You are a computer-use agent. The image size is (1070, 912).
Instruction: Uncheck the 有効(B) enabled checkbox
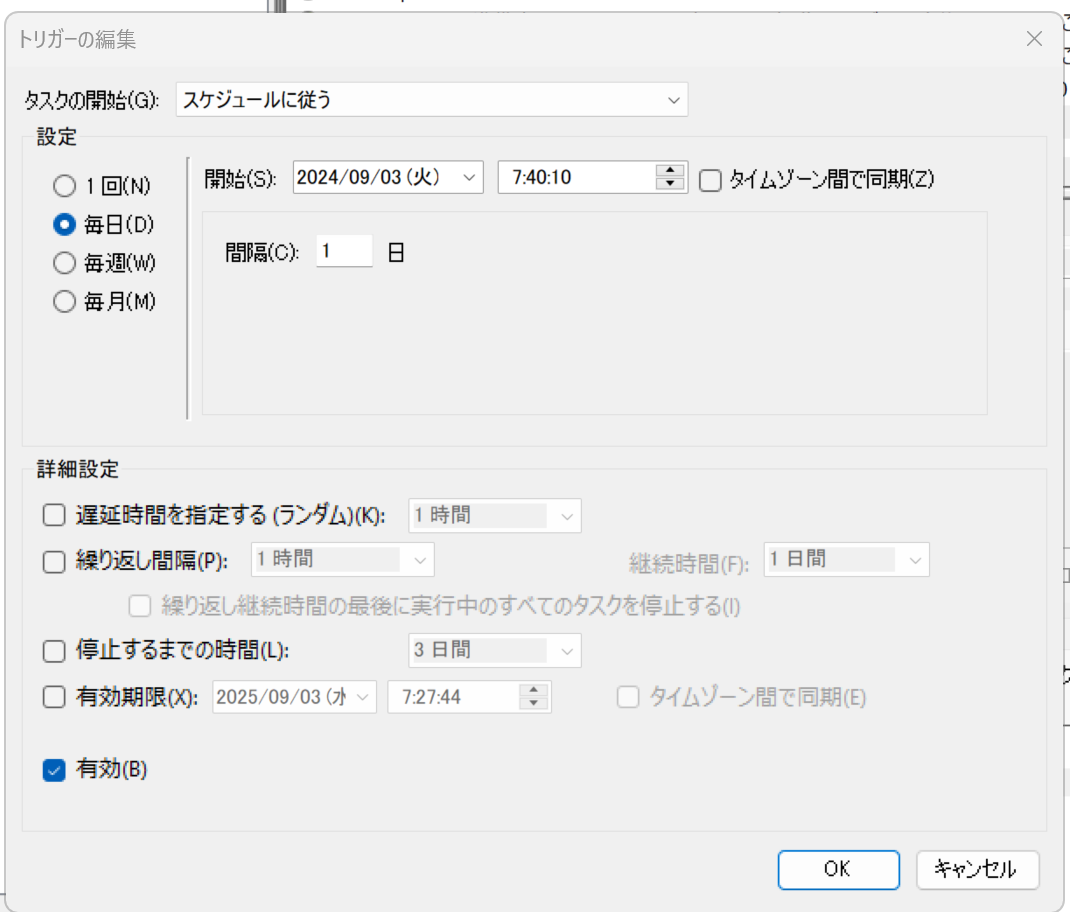coord(54,770)
